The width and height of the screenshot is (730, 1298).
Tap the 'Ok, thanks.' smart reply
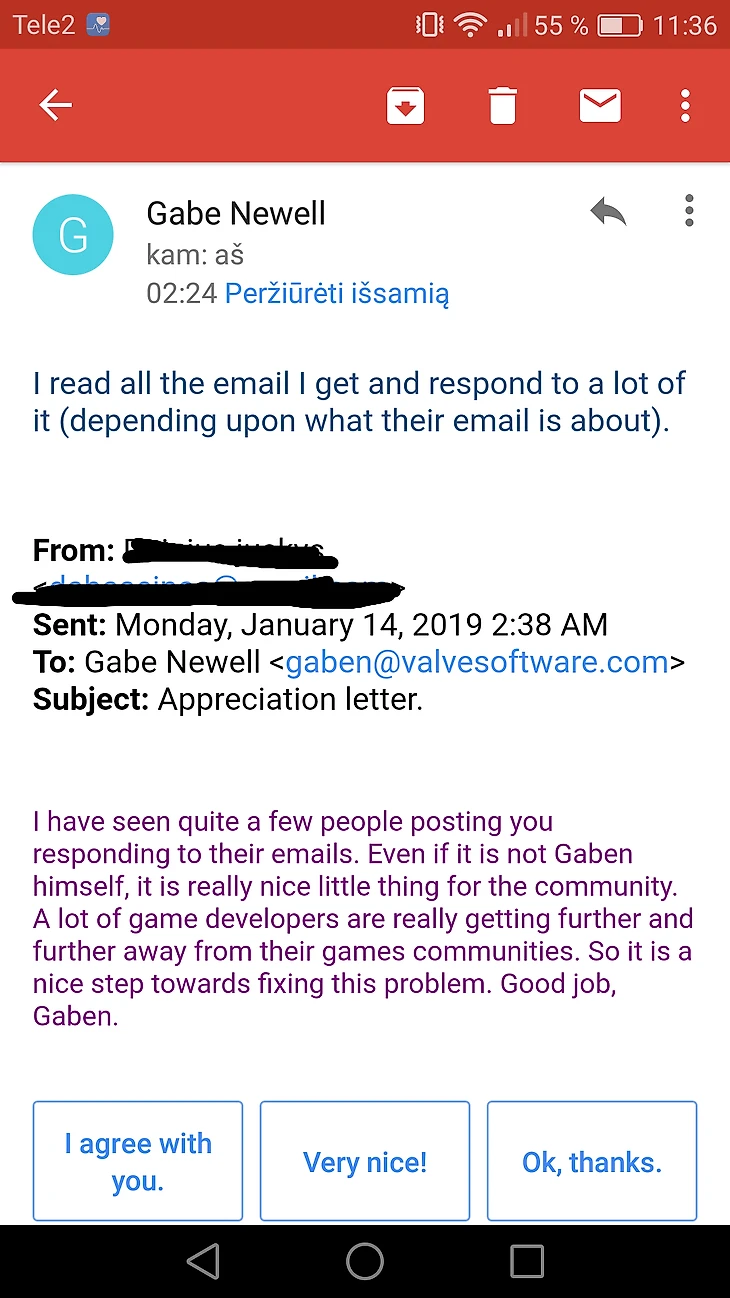[592, 1162]
